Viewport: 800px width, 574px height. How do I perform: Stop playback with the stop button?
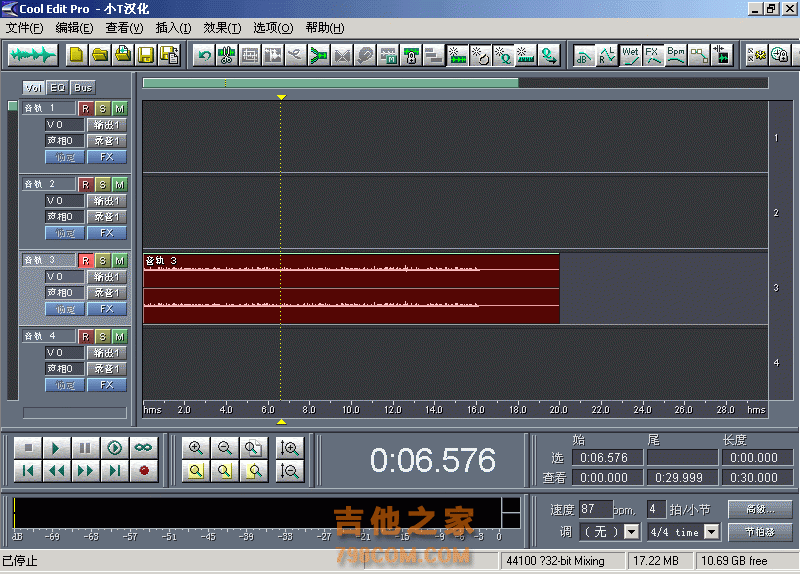click(28, 448)
